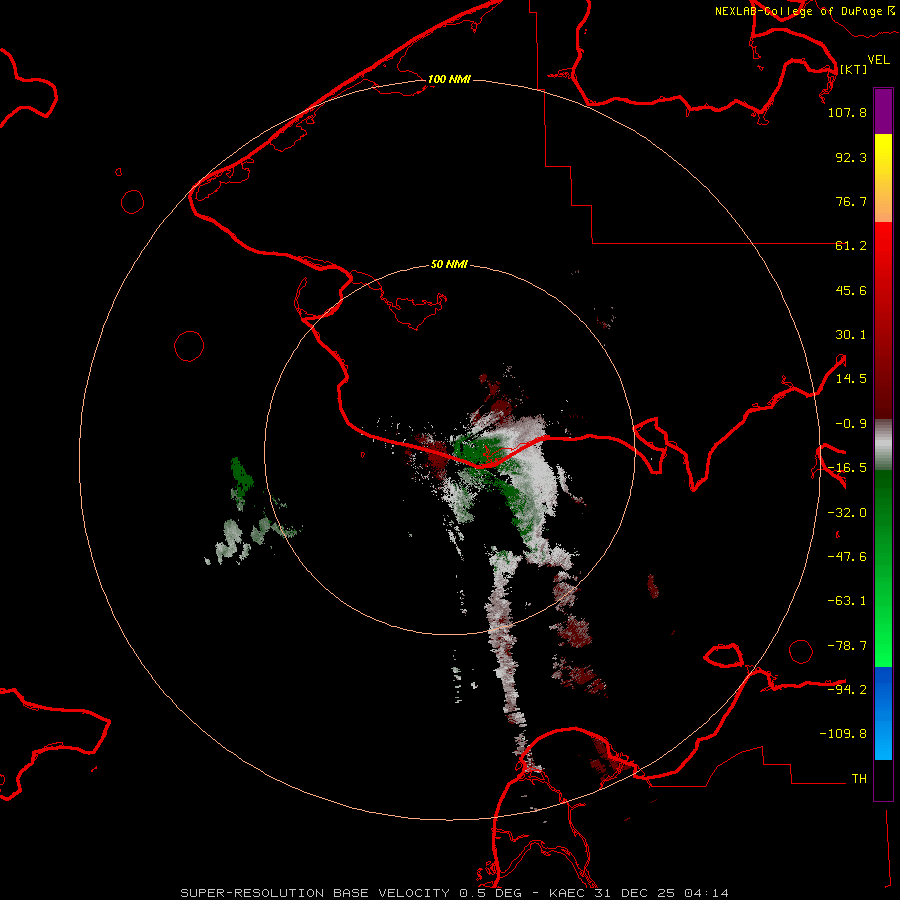Click the purple segment of the color bar
The width and height of the screenshot is (900, 900).
(x=883, y=111)
